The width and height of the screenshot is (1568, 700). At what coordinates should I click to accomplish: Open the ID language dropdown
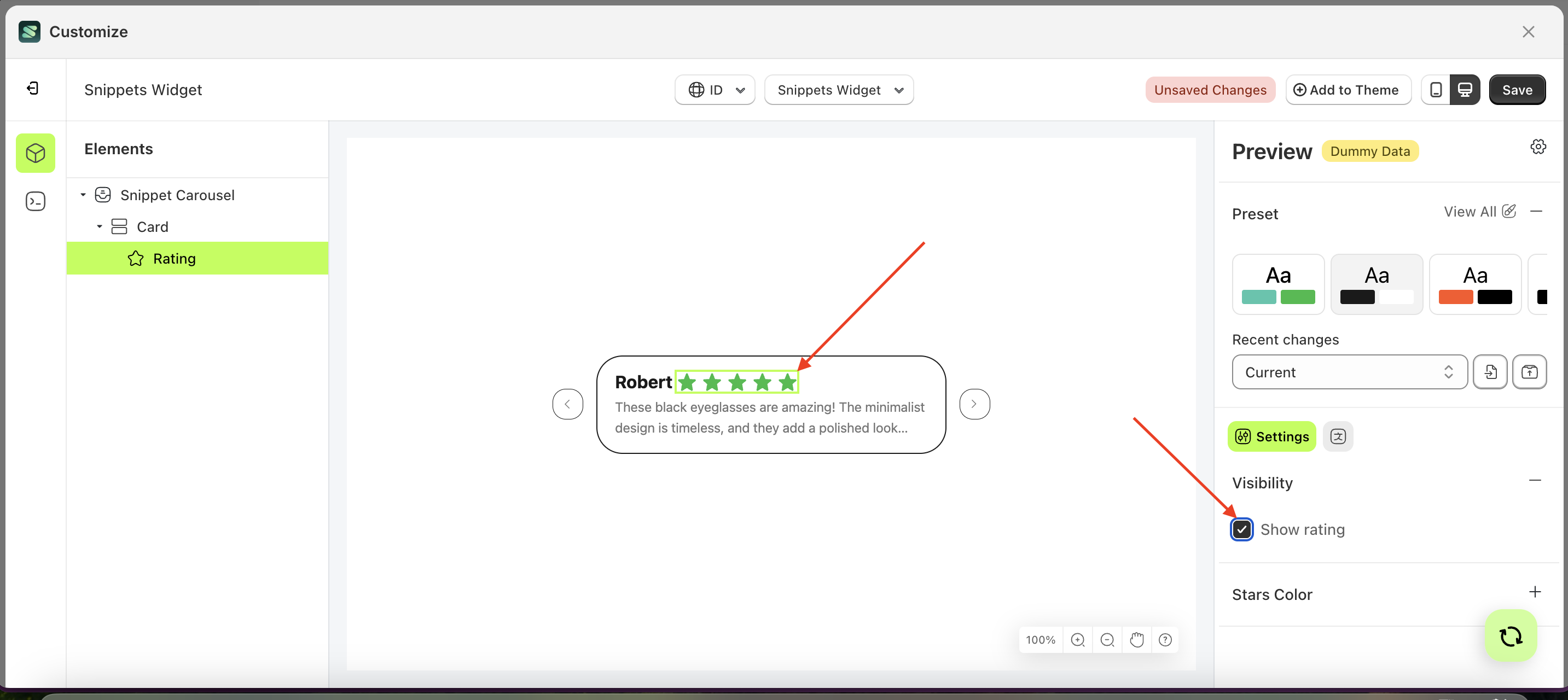click(715, 90)
